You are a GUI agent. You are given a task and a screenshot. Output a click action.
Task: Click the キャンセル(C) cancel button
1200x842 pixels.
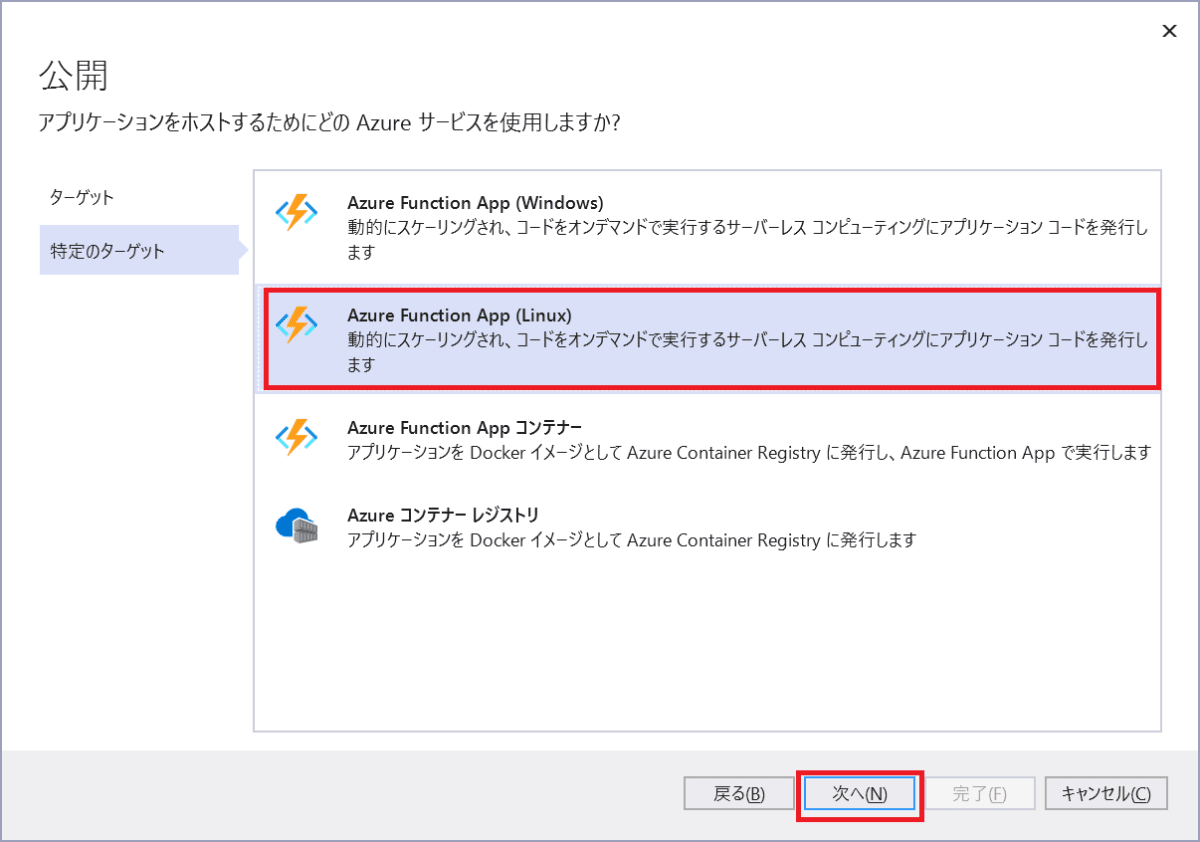pos(1106,793)
